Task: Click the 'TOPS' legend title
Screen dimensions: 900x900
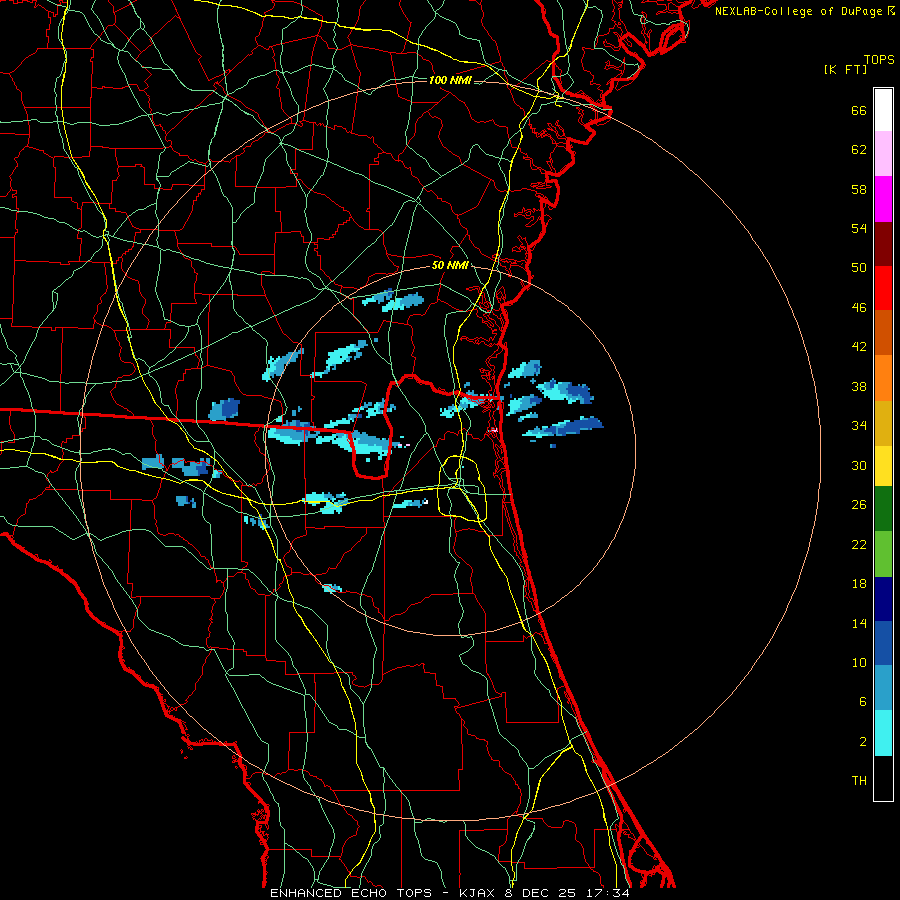Action: 879,60
